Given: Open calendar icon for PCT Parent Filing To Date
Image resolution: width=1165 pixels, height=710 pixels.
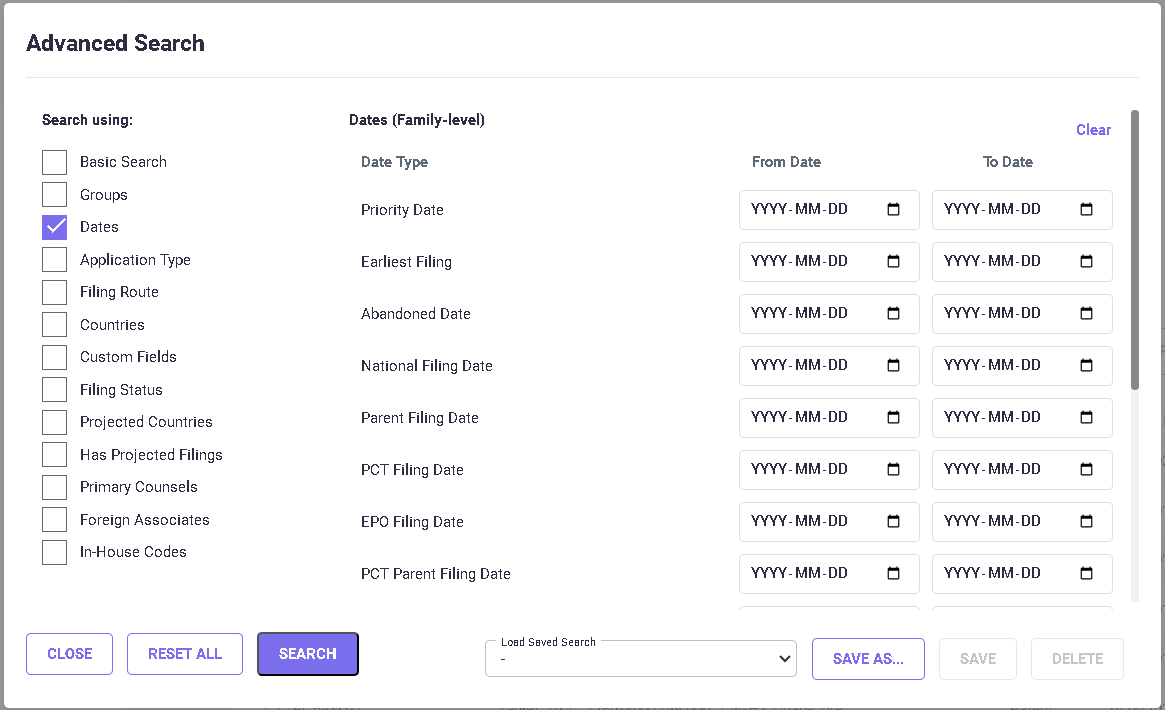Looking at the screenshot, I should pyautogui.click(x=1086, y=574).
